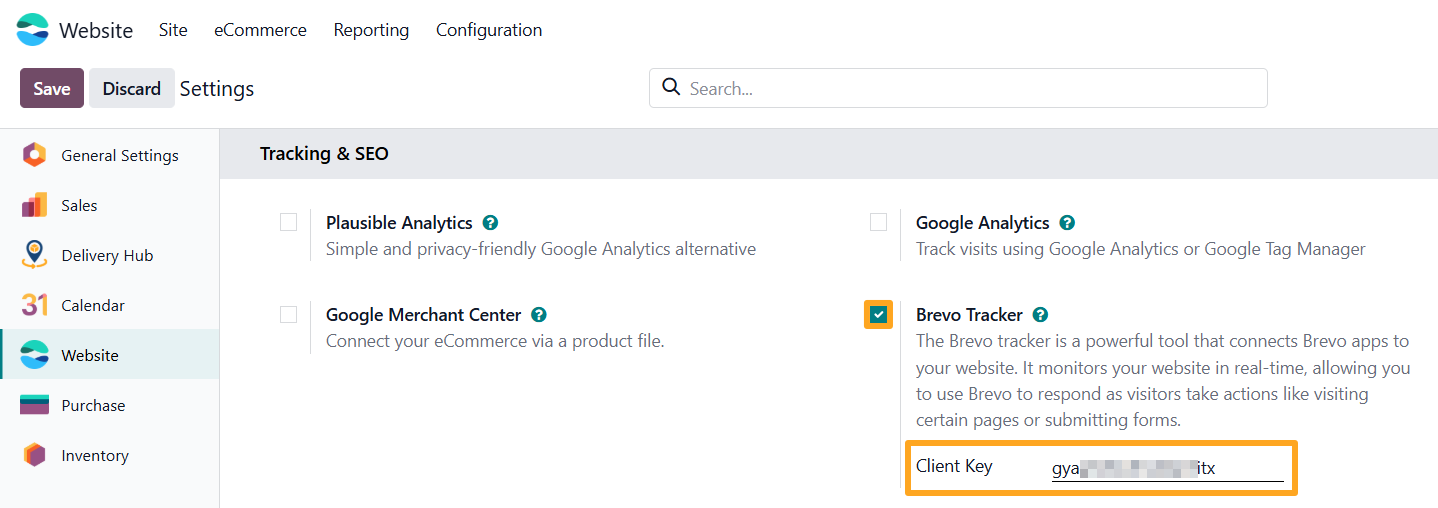Screen dimensions: 1438x508
Task: Click the Save button
Action: (52, 88)
